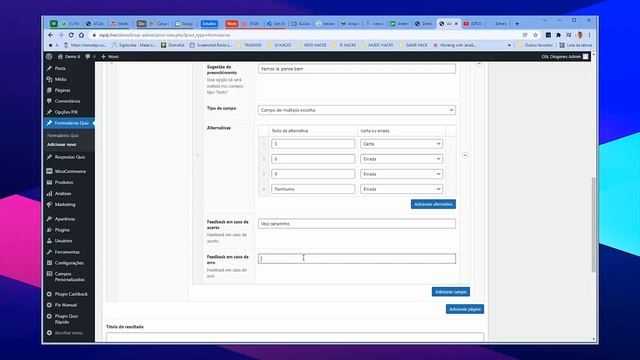Go to Páginas in the sidebar

(x=62, y=90)
